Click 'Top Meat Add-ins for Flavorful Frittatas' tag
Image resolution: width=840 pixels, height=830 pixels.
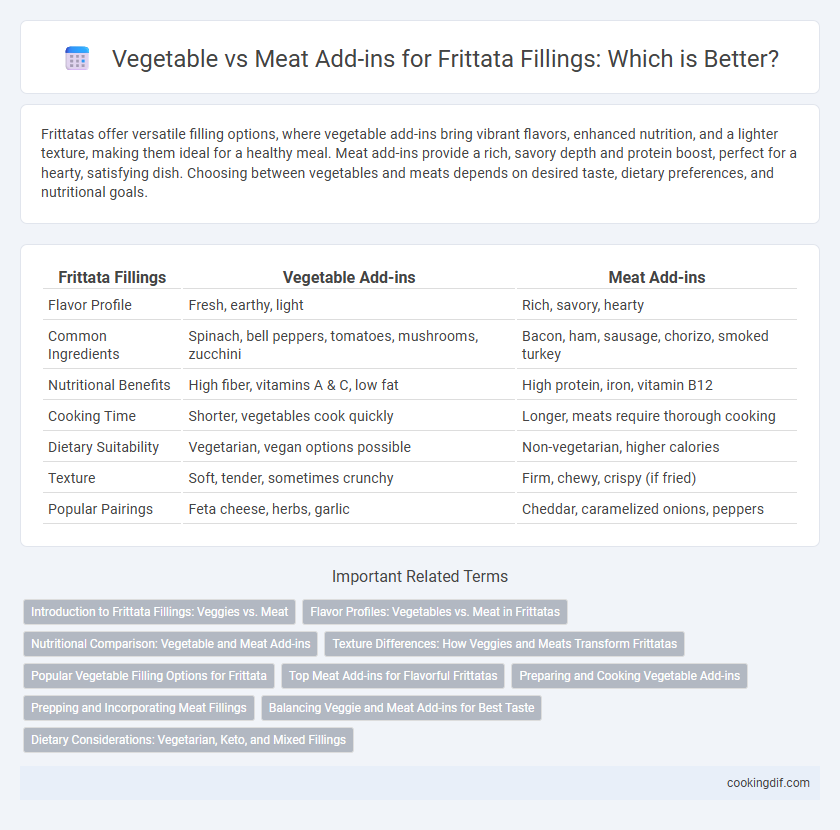point(393,676)
